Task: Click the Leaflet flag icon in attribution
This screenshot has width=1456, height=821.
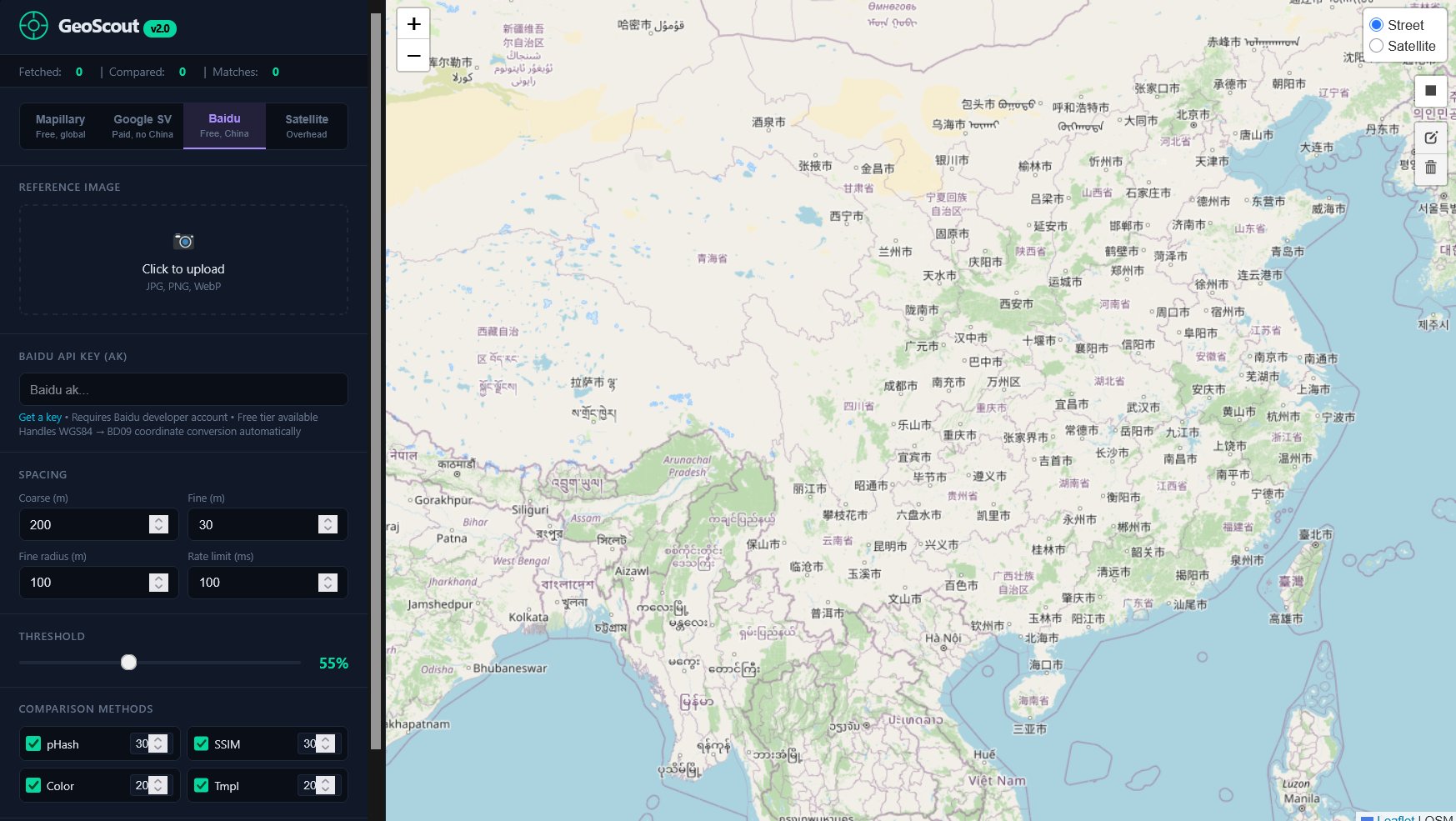Action: coord(1367,818)
